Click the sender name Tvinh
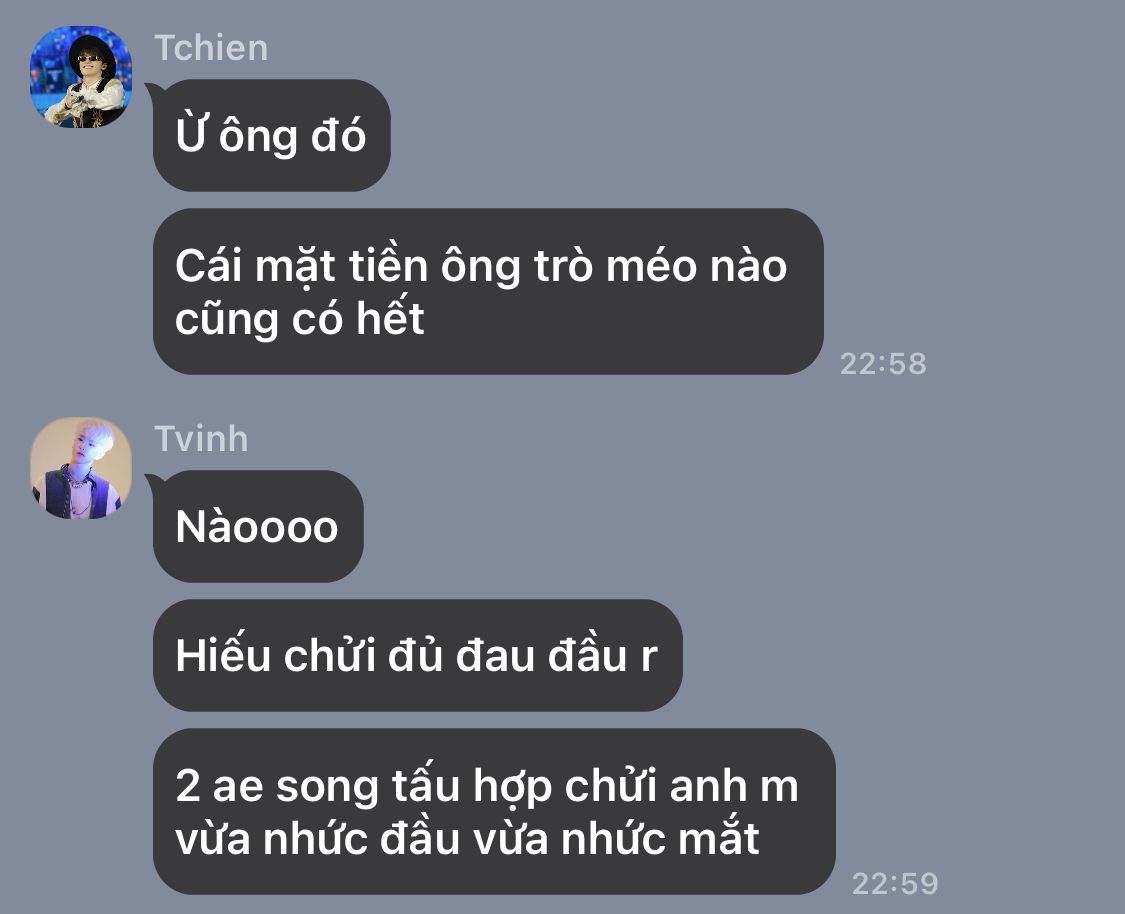The height and width of the screenshot is (914, 1125). tap(201, 438)
